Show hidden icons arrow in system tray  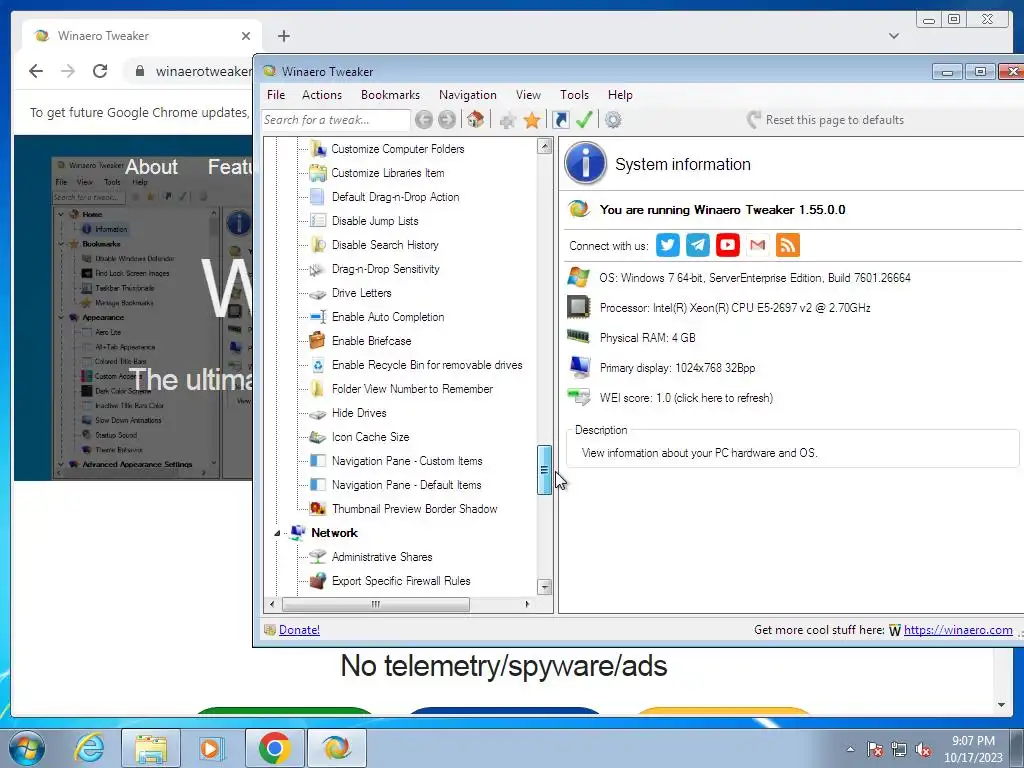coord(850,749)
